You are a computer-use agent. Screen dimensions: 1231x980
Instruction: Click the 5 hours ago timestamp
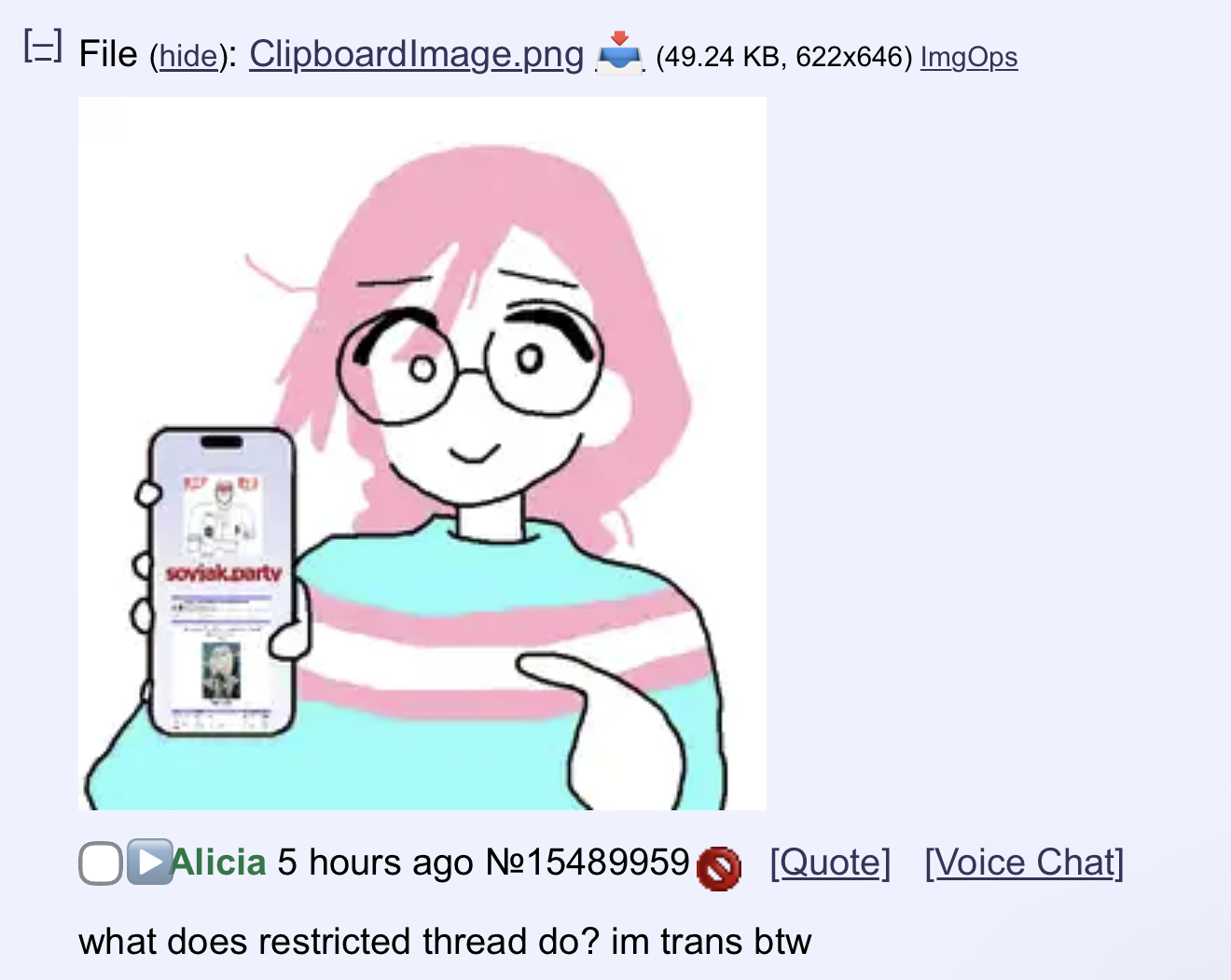point(376,863)
